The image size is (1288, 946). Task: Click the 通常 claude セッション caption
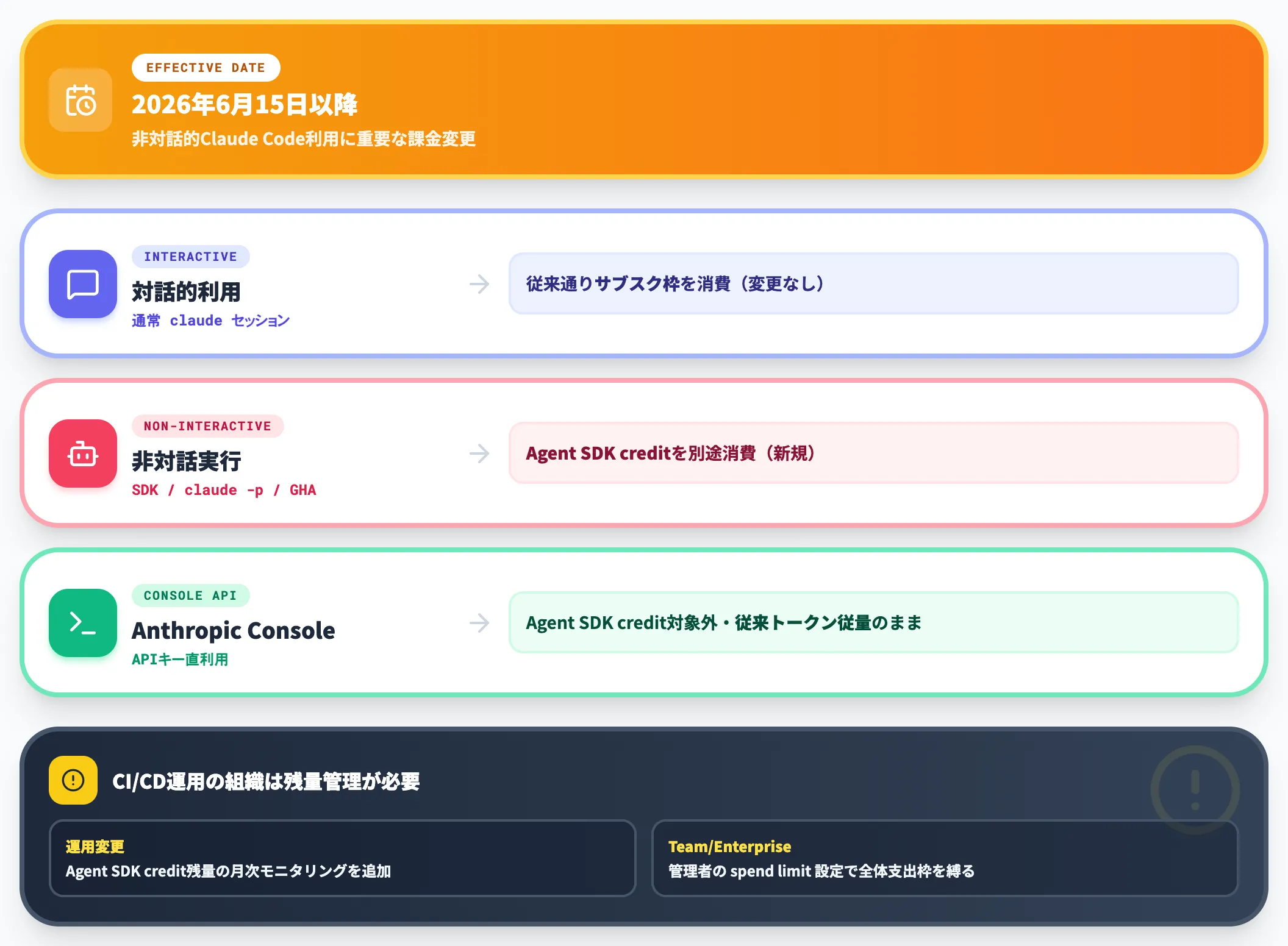[x=211, y=321]
